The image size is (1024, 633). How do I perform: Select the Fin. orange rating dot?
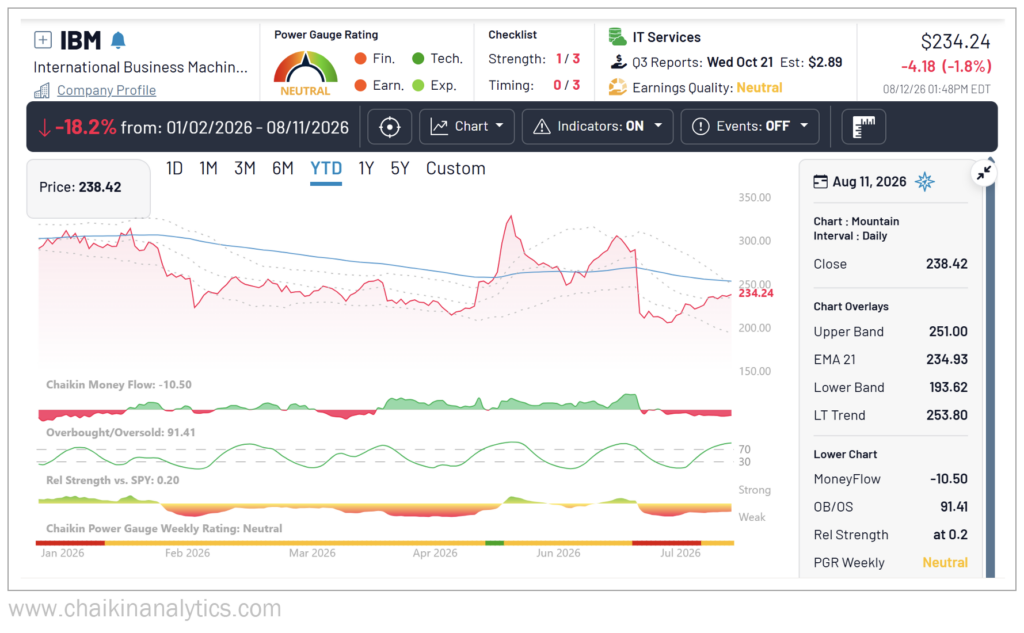tap(360, 58)
